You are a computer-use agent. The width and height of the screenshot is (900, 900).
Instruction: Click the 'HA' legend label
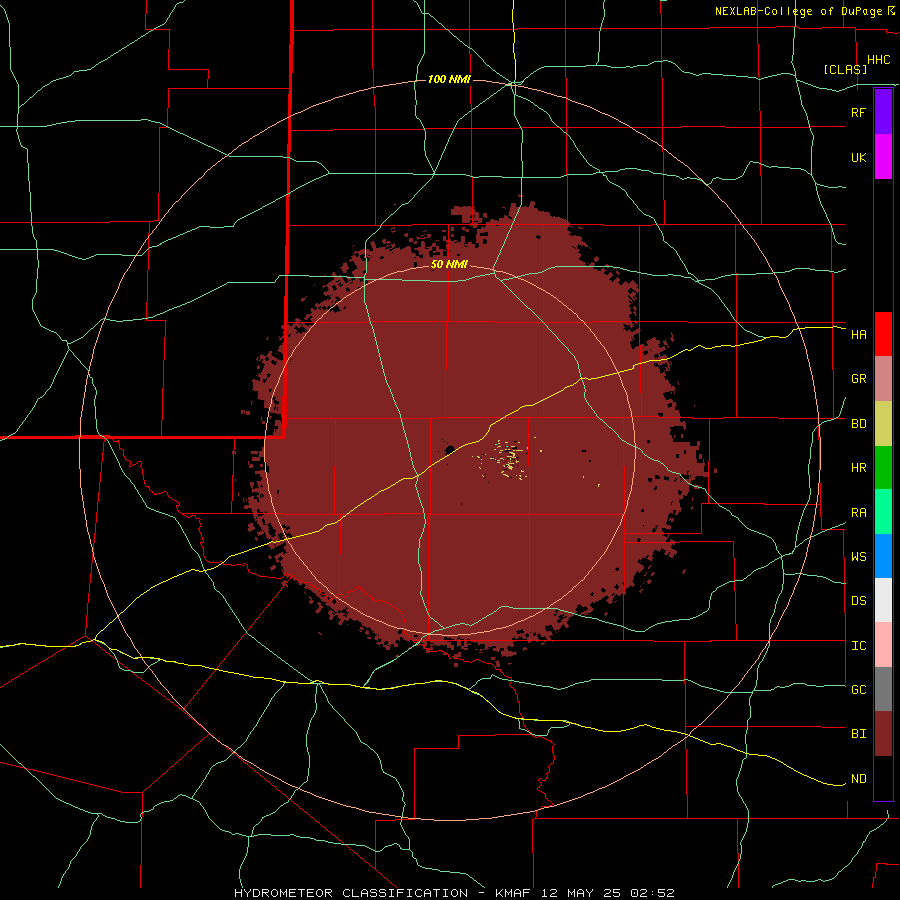tap(858, 334)
